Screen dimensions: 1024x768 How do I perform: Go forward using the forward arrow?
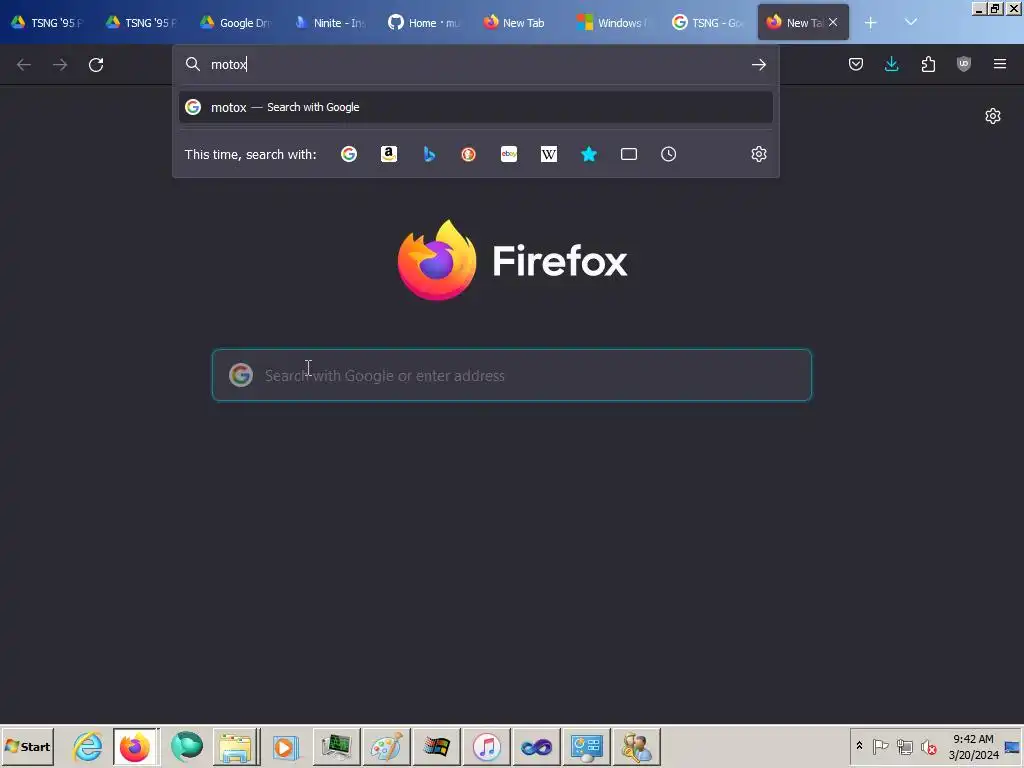[60, 65]
